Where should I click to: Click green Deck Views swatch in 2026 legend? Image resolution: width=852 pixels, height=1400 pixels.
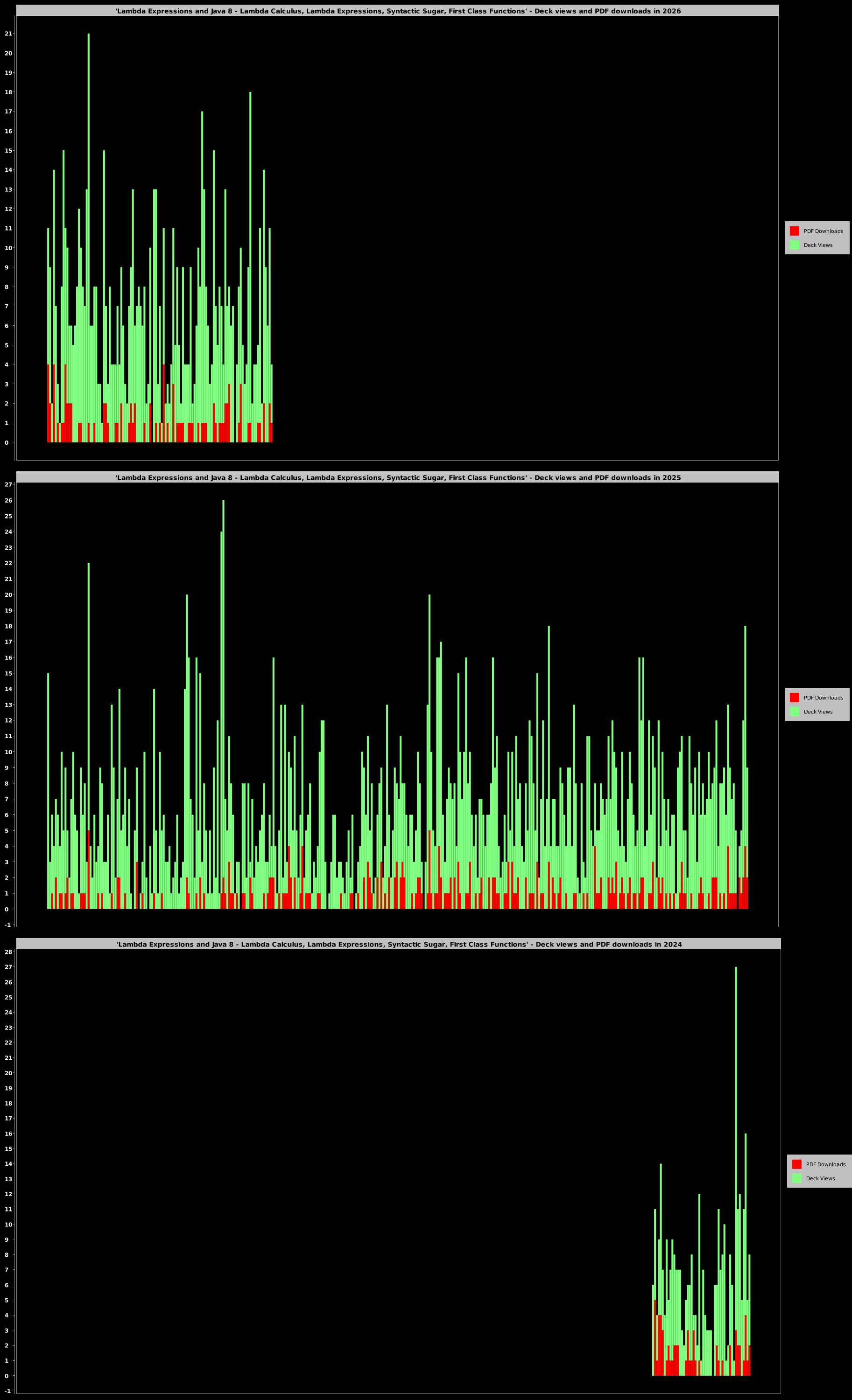coord(794,245)
